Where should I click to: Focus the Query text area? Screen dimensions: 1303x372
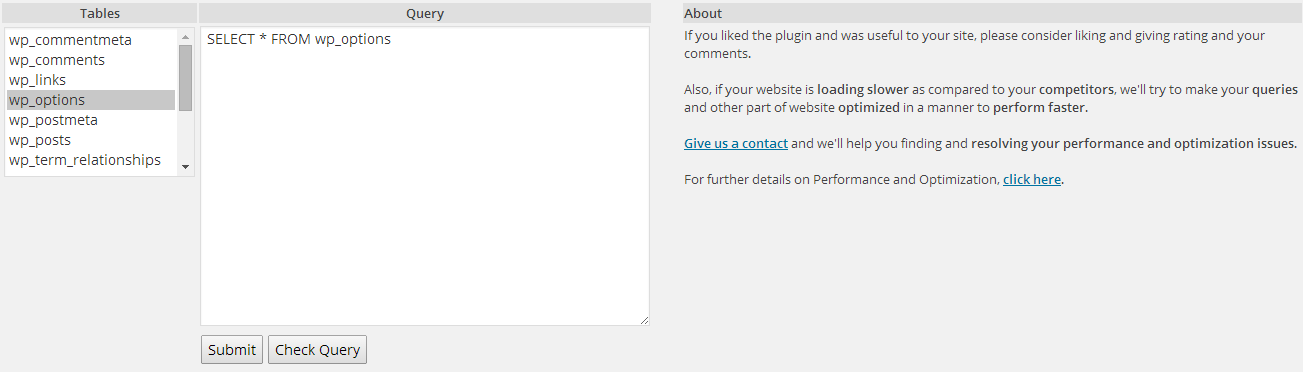pyautogui.click(x=425, y=176)
